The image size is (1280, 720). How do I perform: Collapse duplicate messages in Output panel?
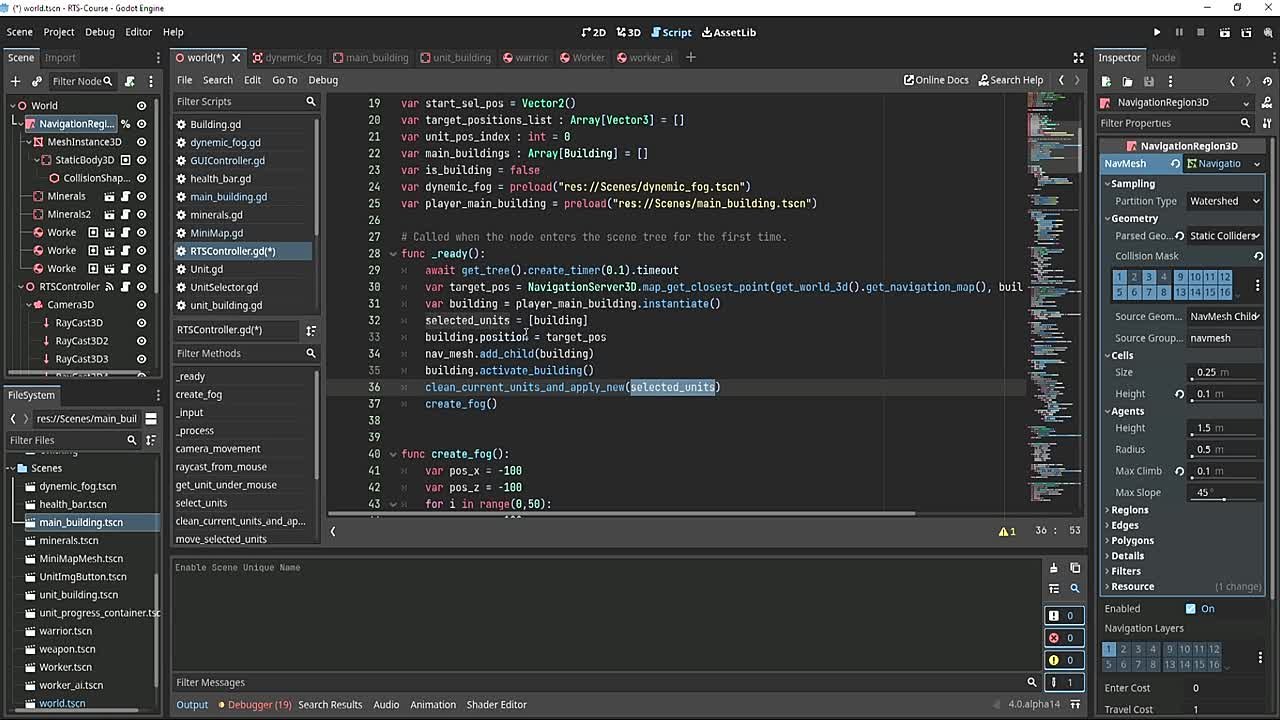(1053, 589)
